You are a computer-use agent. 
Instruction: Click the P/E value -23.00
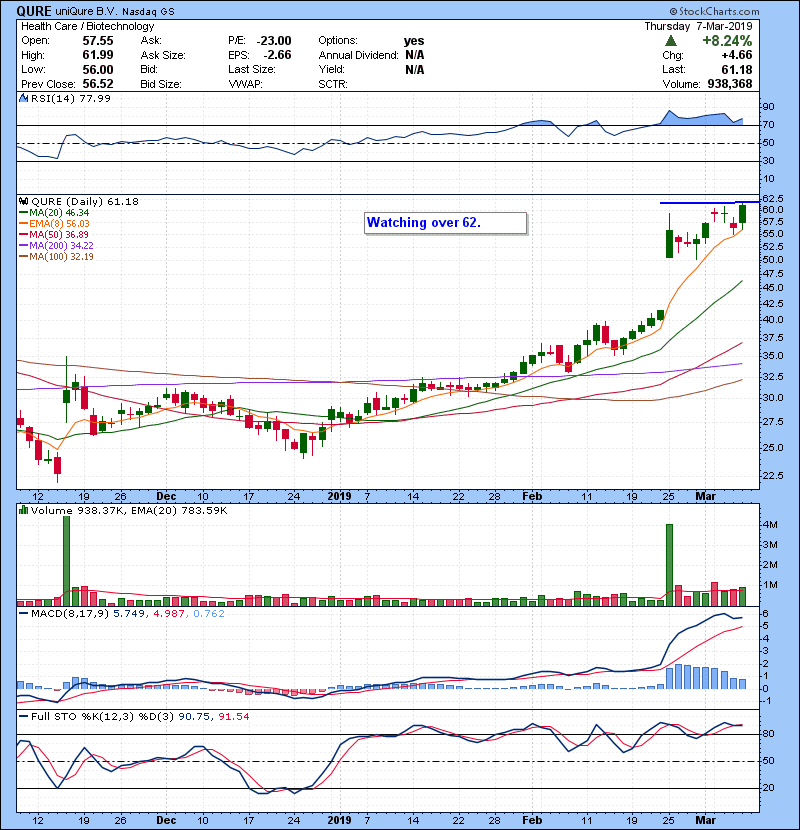pyautogui.click(x=274, y=41)
